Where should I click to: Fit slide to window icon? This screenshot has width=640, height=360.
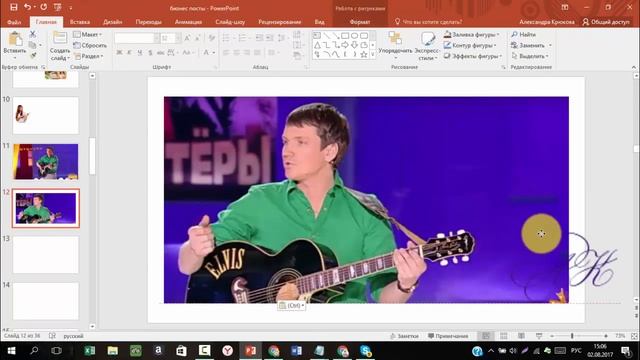[x=634, y=336]
